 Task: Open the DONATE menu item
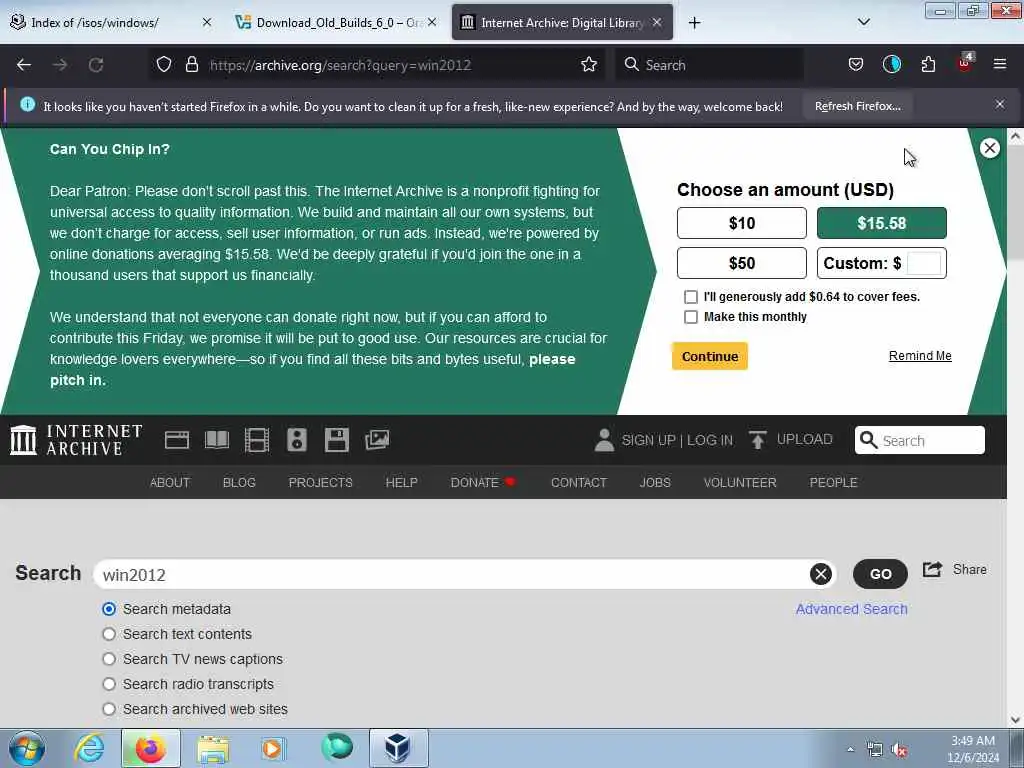pos(483,483)
